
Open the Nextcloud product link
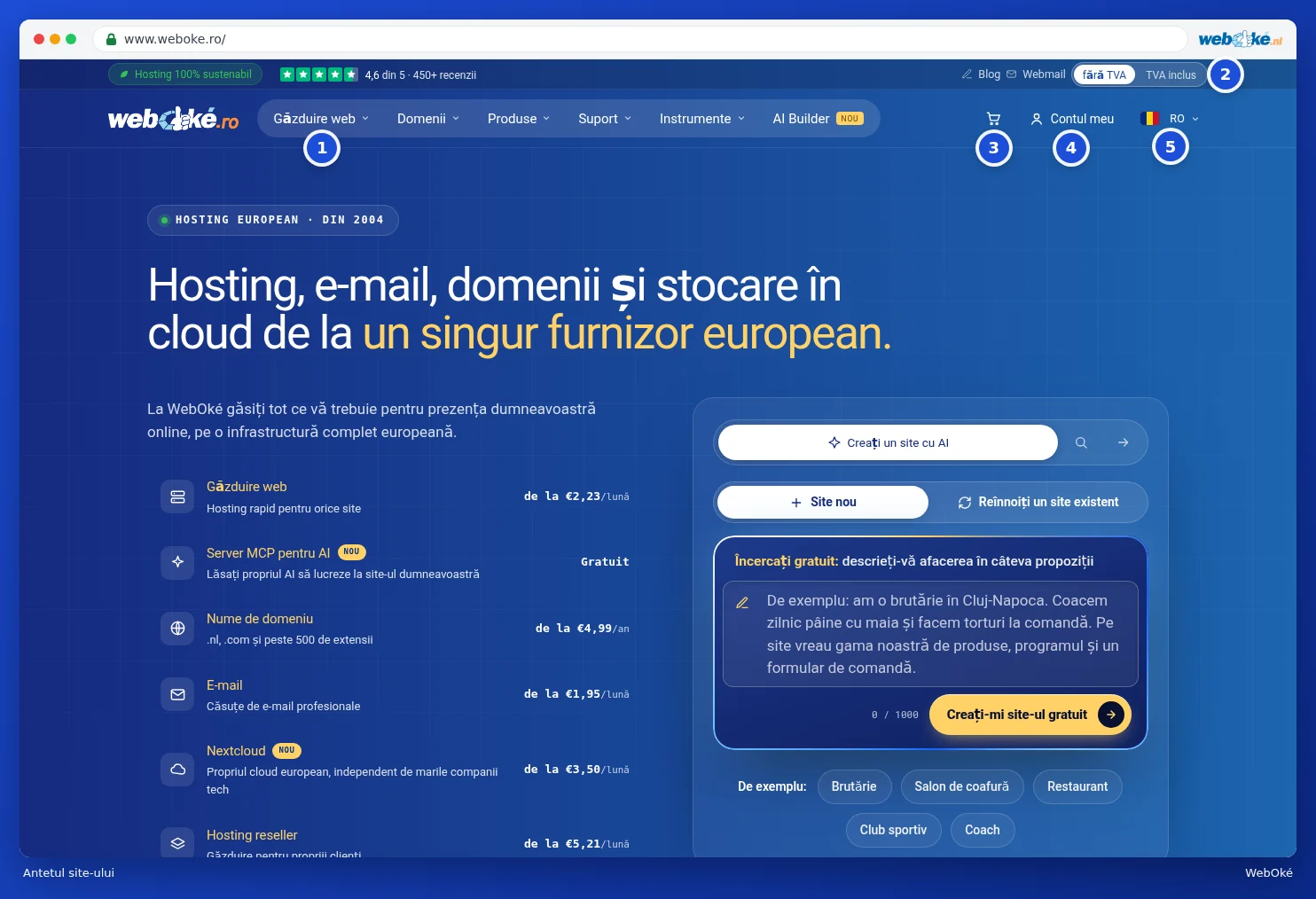236,751
